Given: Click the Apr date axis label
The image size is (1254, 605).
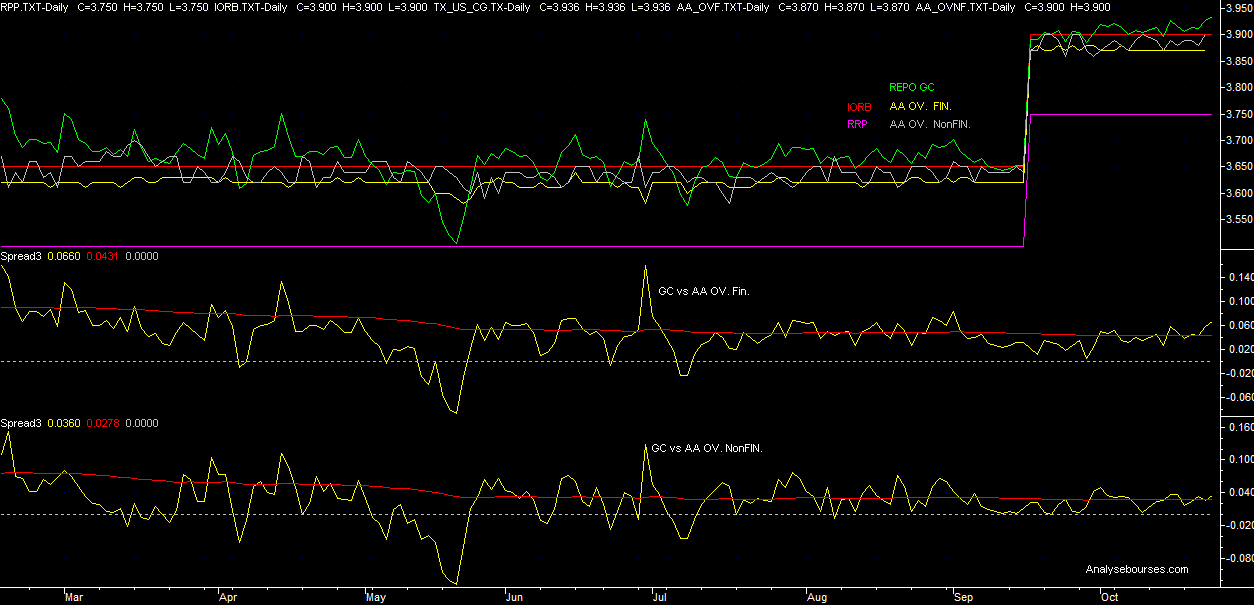Looking at the screenshot, I should coord(227,596).
